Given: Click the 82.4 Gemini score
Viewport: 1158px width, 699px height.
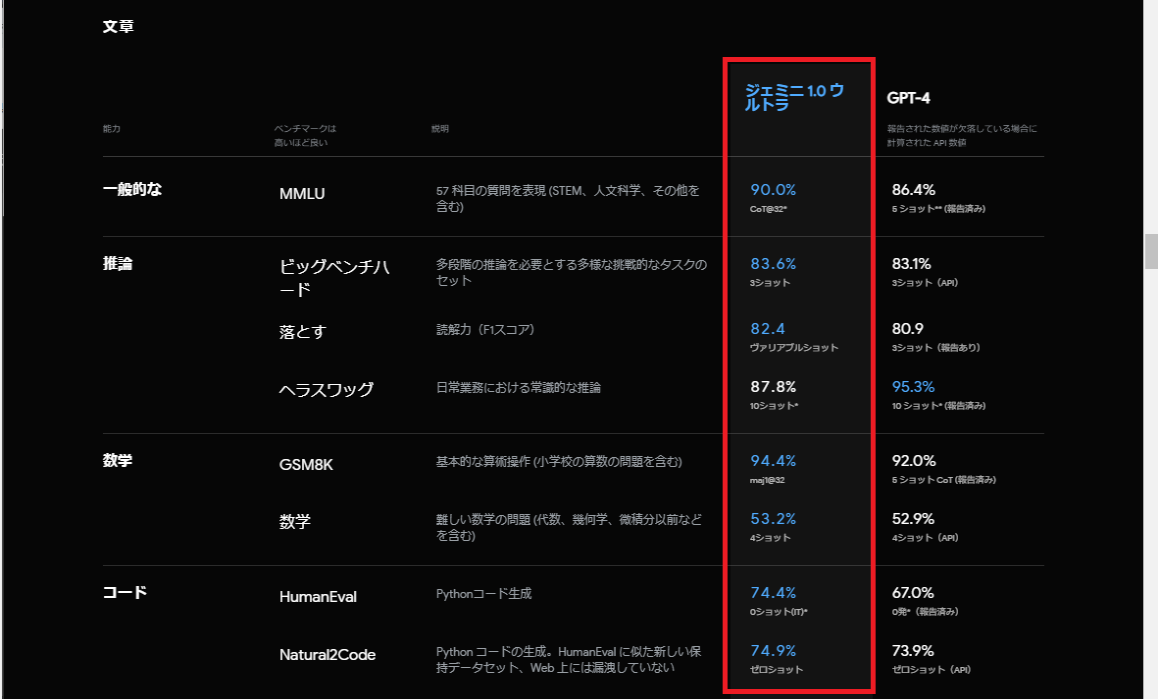Looking at the screenshot, I should click(767, 329).
